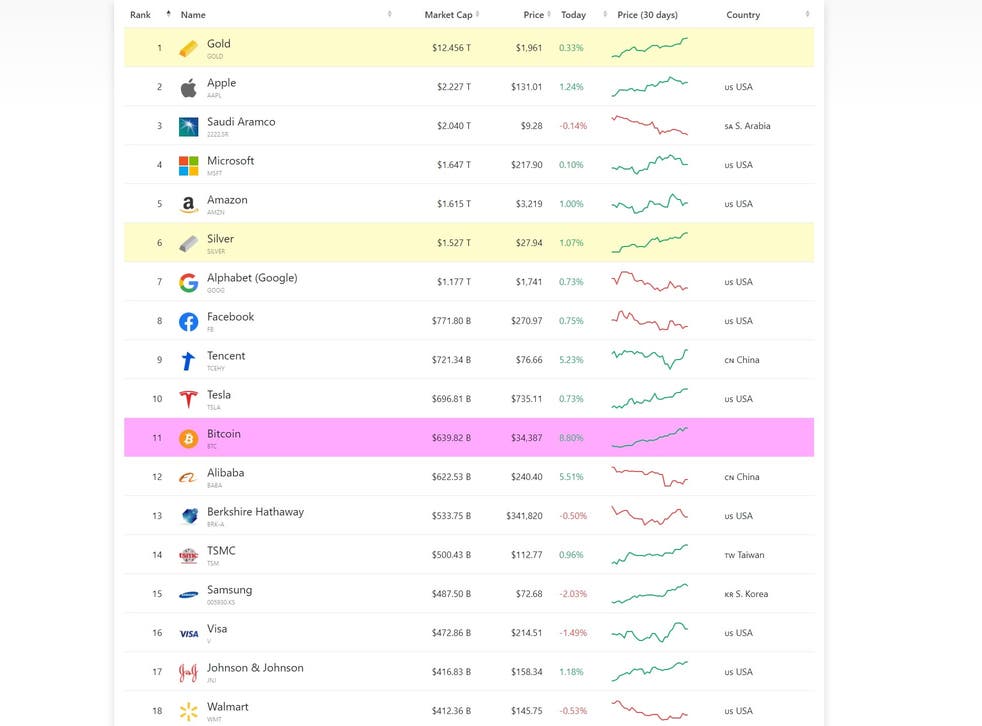Click the Walmart spark logo

[188, 711]
